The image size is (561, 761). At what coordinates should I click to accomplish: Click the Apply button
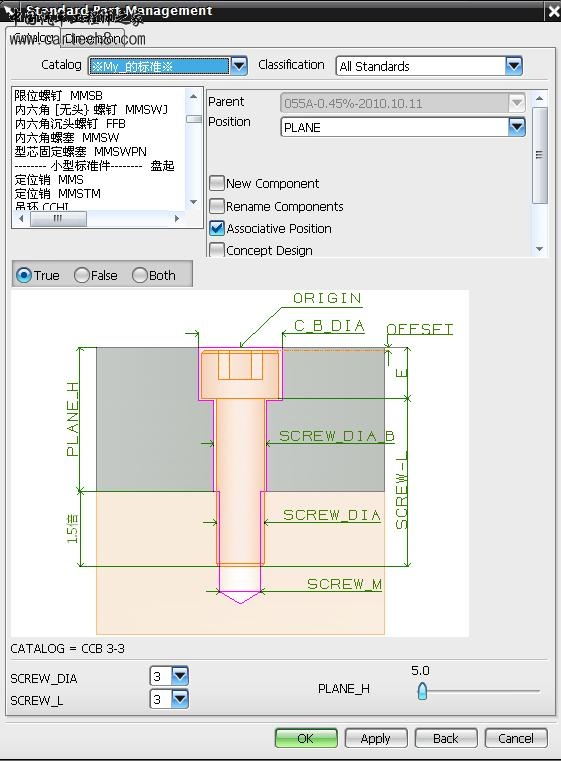click(x=376, y=738)
